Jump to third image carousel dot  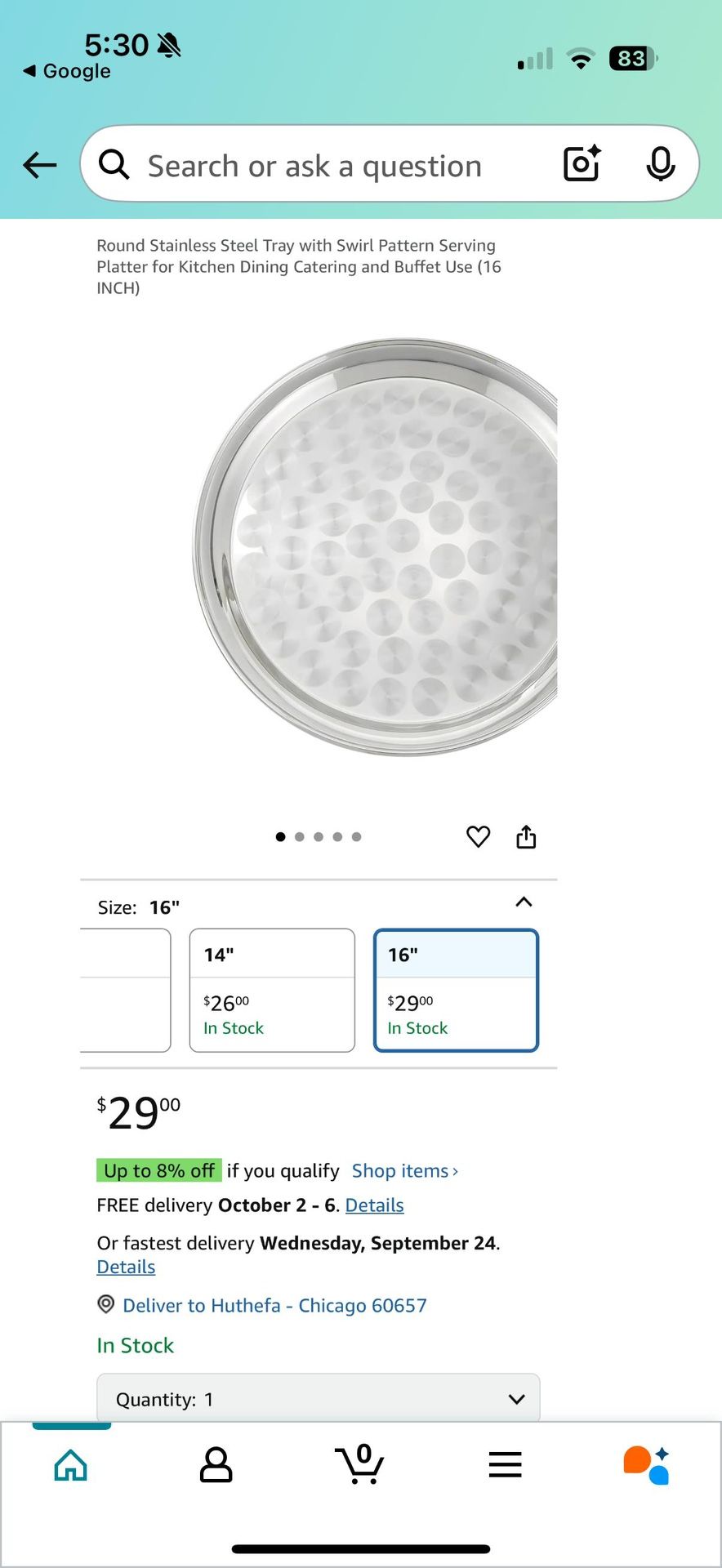coord(319,837)
